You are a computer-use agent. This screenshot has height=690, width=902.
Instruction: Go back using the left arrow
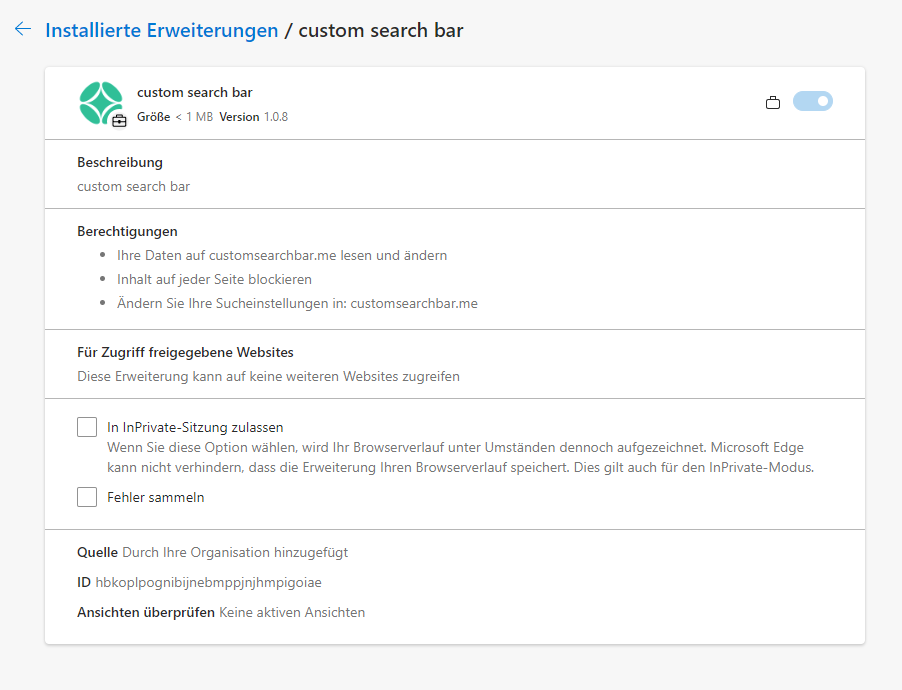pyautogui.click(x=23, y=29)
